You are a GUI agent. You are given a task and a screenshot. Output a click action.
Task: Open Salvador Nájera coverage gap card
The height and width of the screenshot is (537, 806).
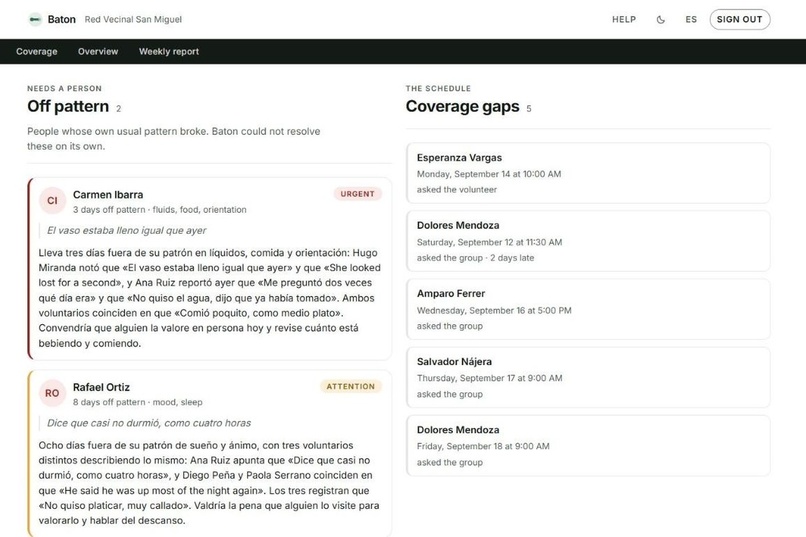click(588, 378)
